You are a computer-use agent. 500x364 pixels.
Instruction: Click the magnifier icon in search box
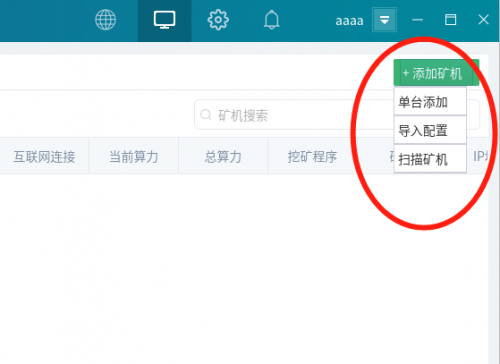tap(206, 115)
